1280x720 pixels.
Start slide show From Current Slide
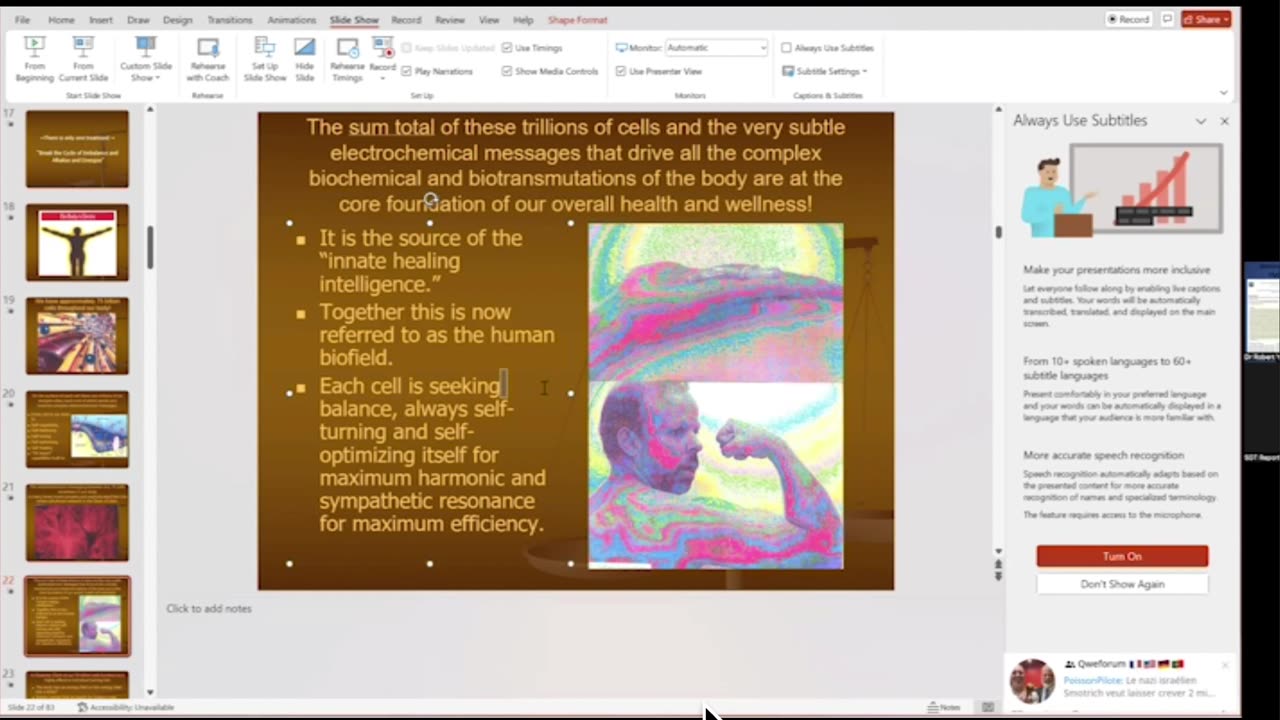click(83, 59)
